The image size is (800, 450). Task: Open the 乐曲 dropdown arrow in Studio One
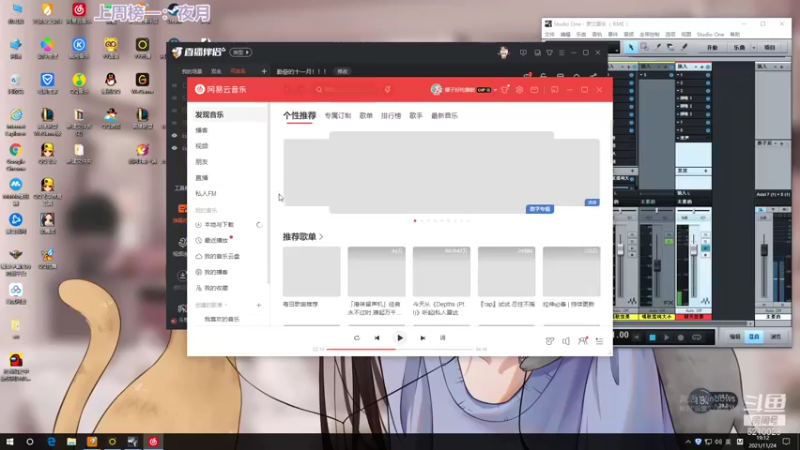click(x=754, y=47)
